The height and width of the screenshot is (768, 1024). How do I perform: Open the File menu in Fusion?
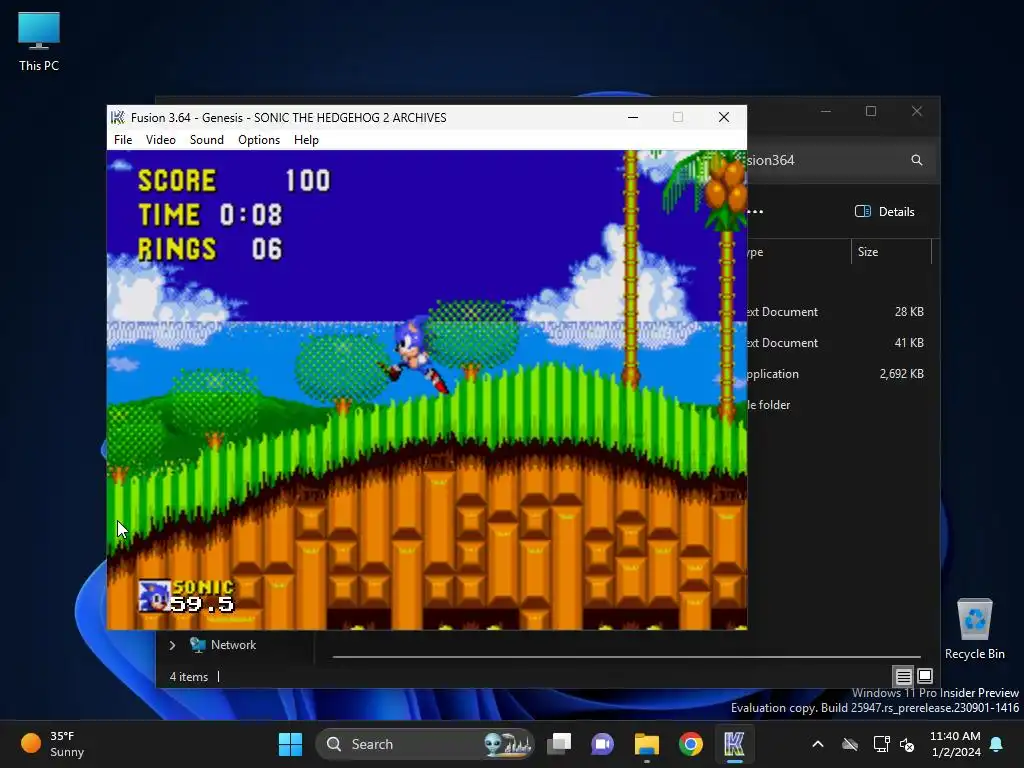(123, 140)
